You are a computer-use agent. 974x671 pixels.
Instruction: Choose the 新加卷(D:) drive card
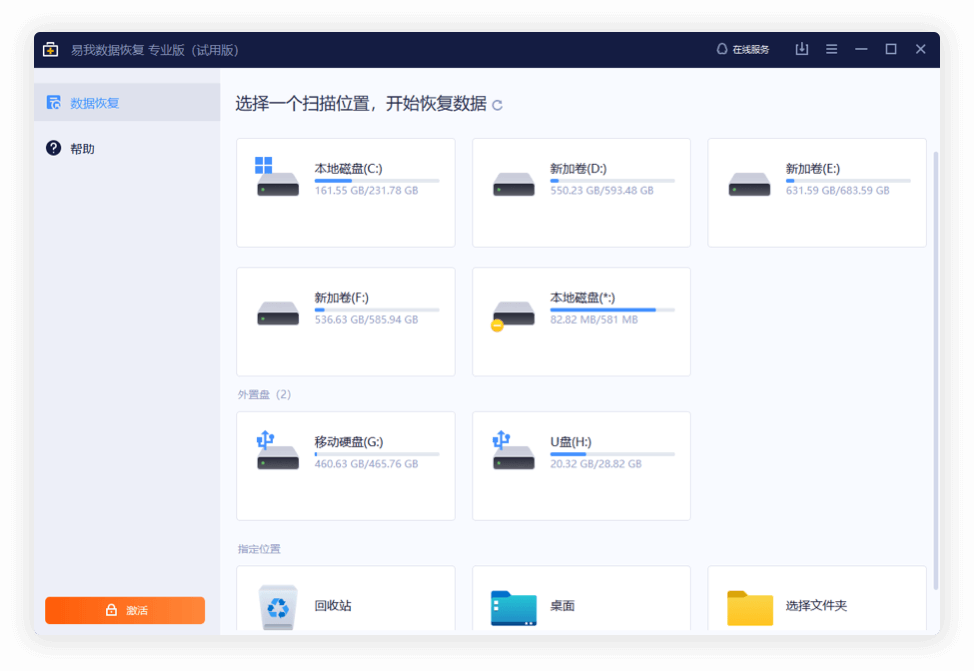coord(581,193)
